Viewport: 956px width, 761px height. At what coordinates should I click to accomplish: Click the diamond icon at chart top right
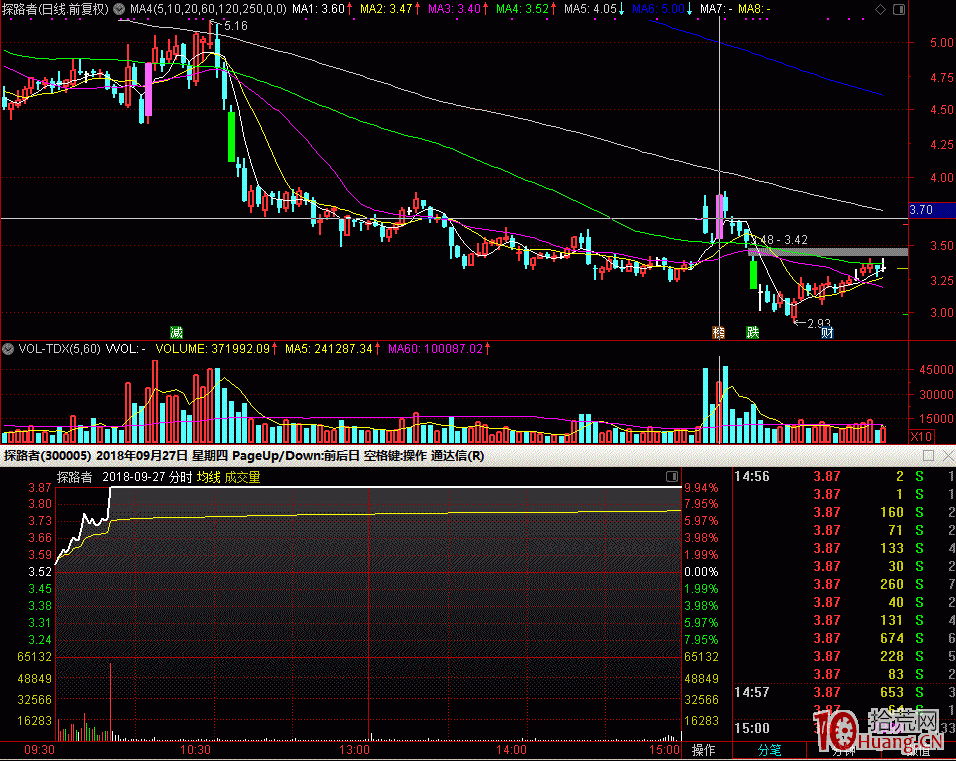pyautogui.click(x=880, y=9)
